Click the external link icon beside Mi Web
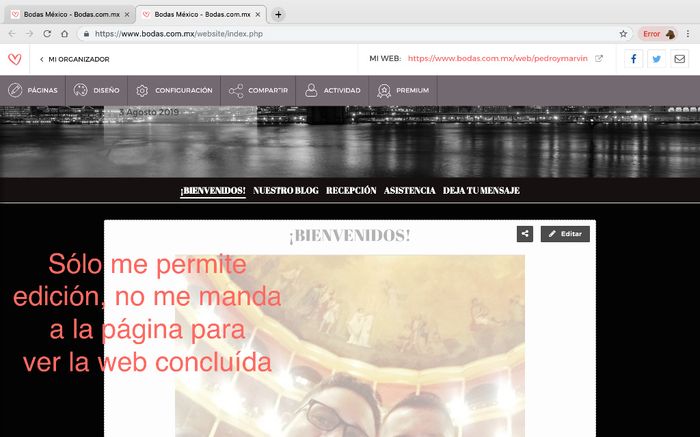700x437 pixels. (x=599, y=58)
